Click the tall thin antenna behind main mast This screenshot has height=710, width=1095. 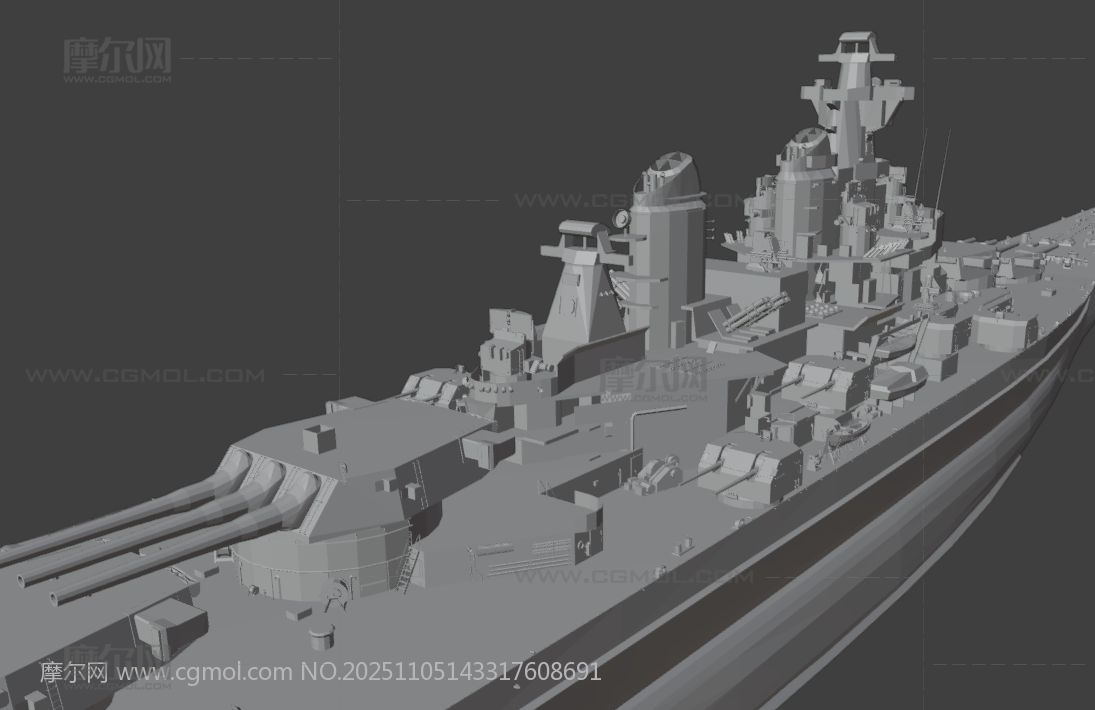point(942,170)
